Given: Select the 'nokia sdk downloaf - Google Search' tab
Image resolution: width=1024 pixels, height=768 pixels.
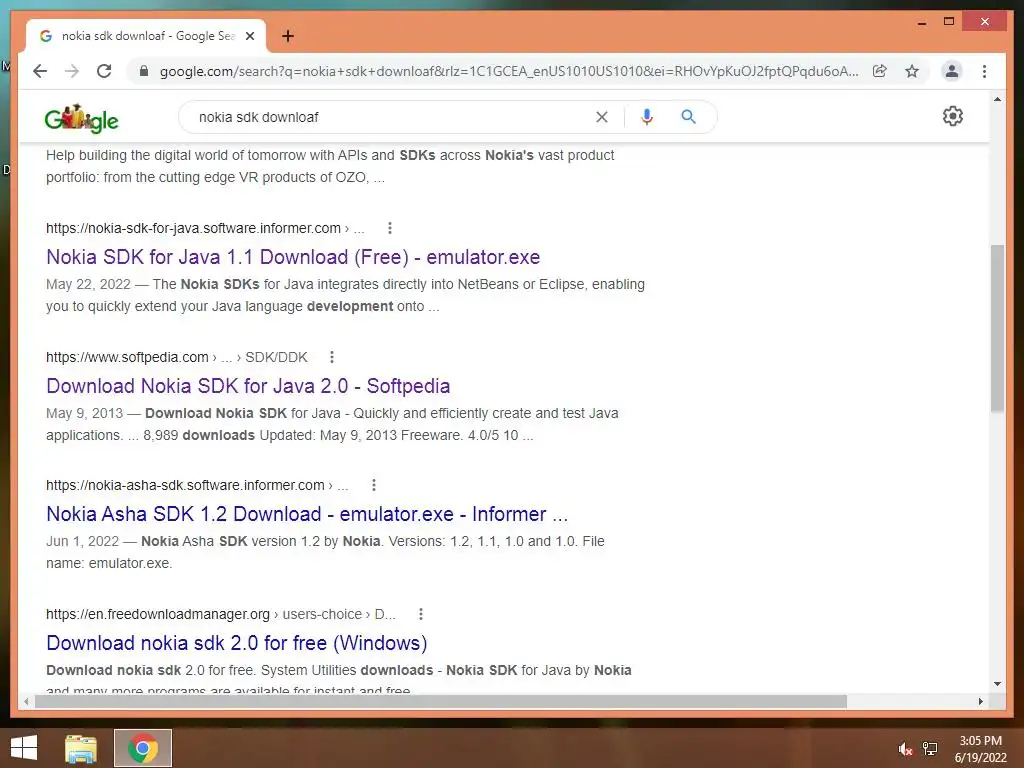Looking at the screenshot, I should tap(146, 36).
